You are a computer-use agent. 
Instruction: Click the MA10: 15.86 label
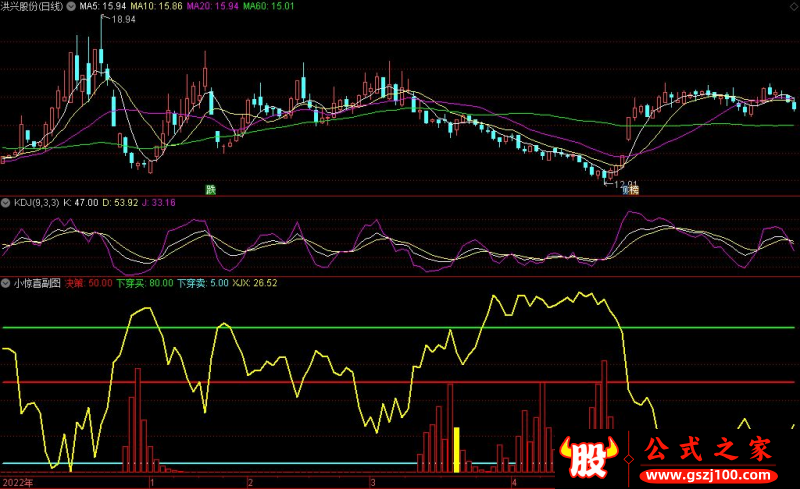pos(156,6)
